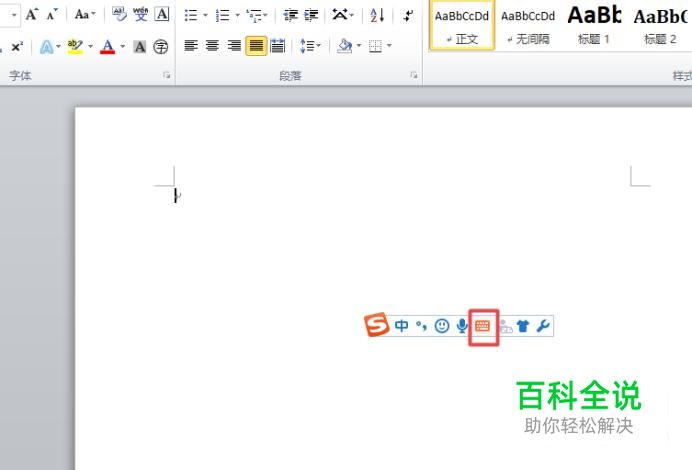Open the font color dropdown arrow
This screenshot has width=692, height=470.
click(123, 46)
